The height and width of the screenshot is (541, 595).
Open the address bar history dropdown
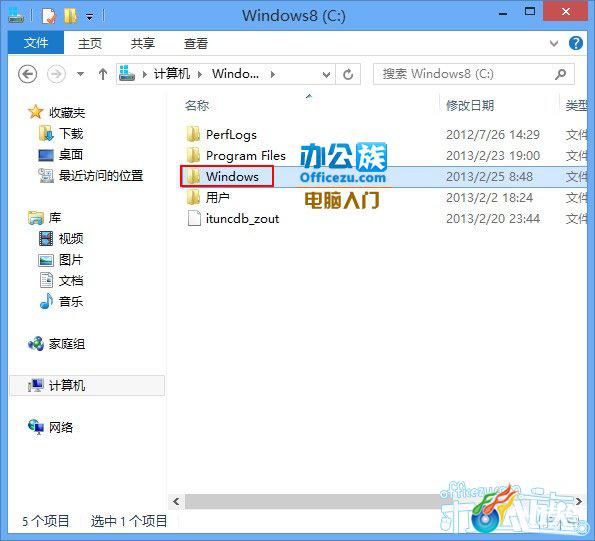coord(326,74)
